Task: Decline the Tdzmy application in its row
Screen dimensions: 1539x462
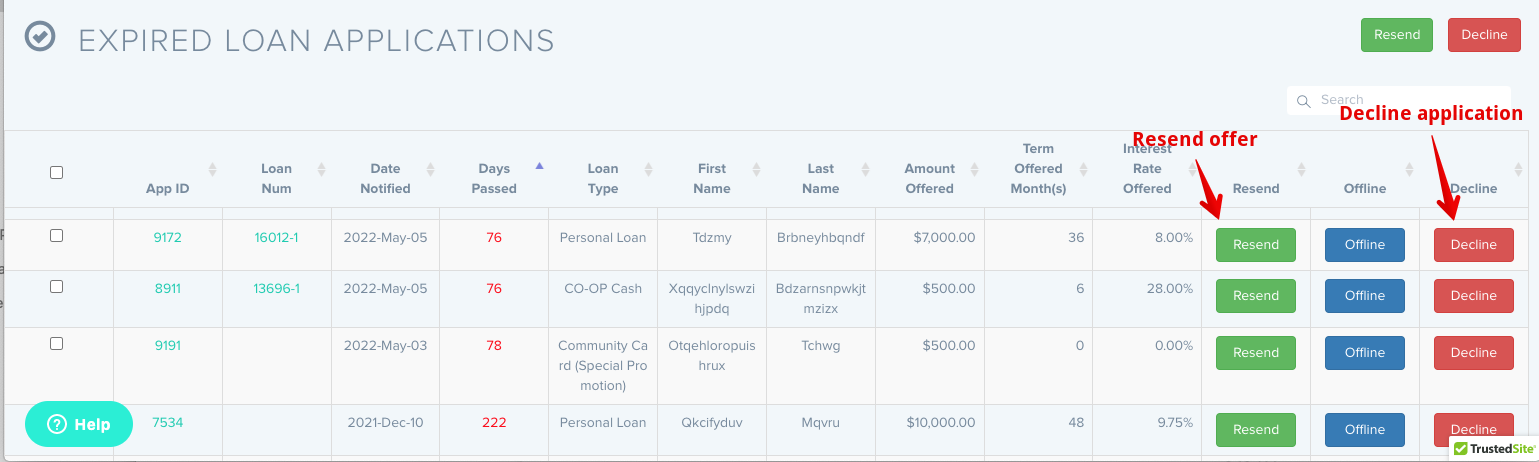Action: (x=1473, y=245)
